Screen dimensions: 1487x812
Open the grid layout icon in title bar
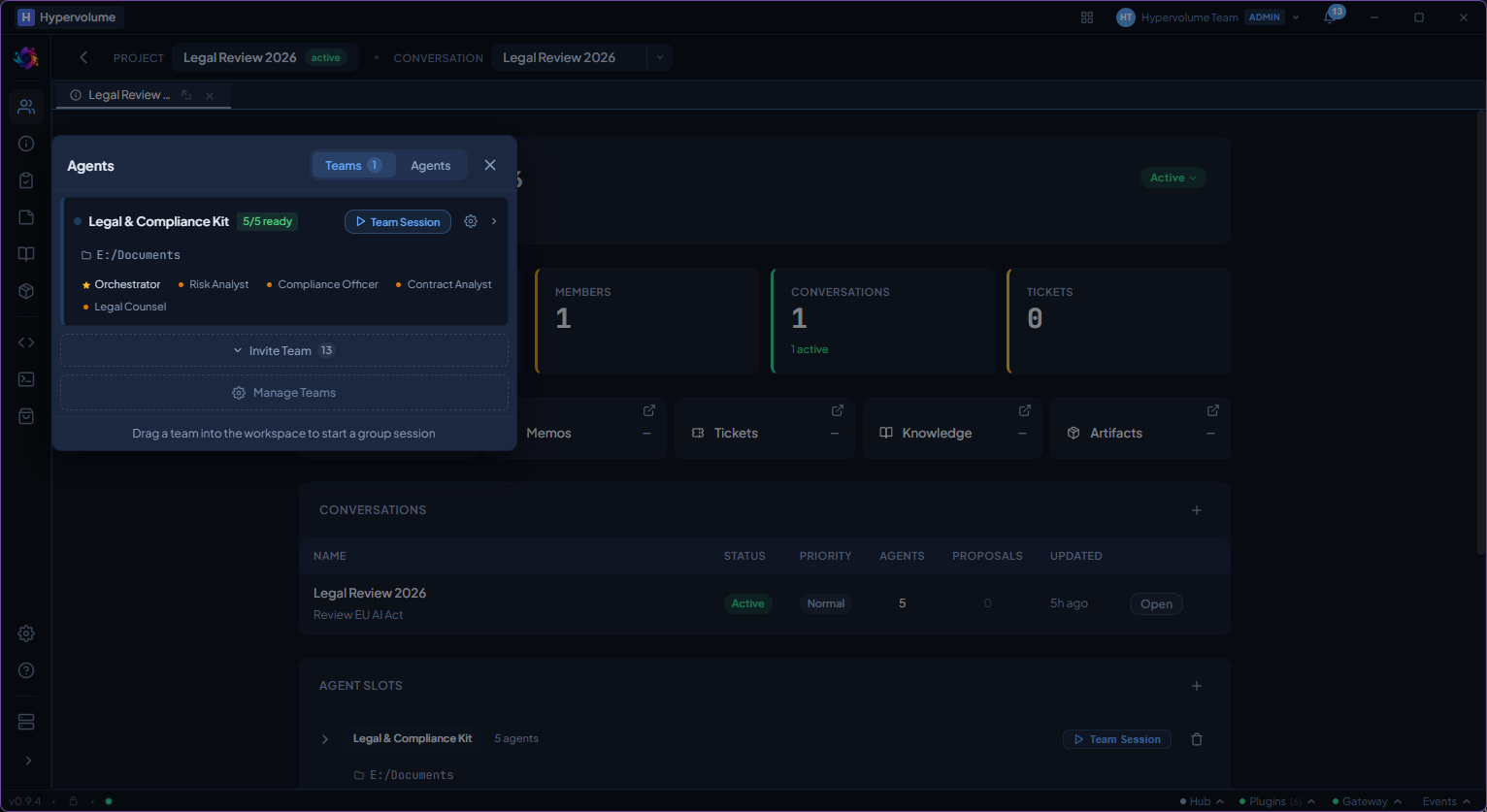[x=1087, y=17]
